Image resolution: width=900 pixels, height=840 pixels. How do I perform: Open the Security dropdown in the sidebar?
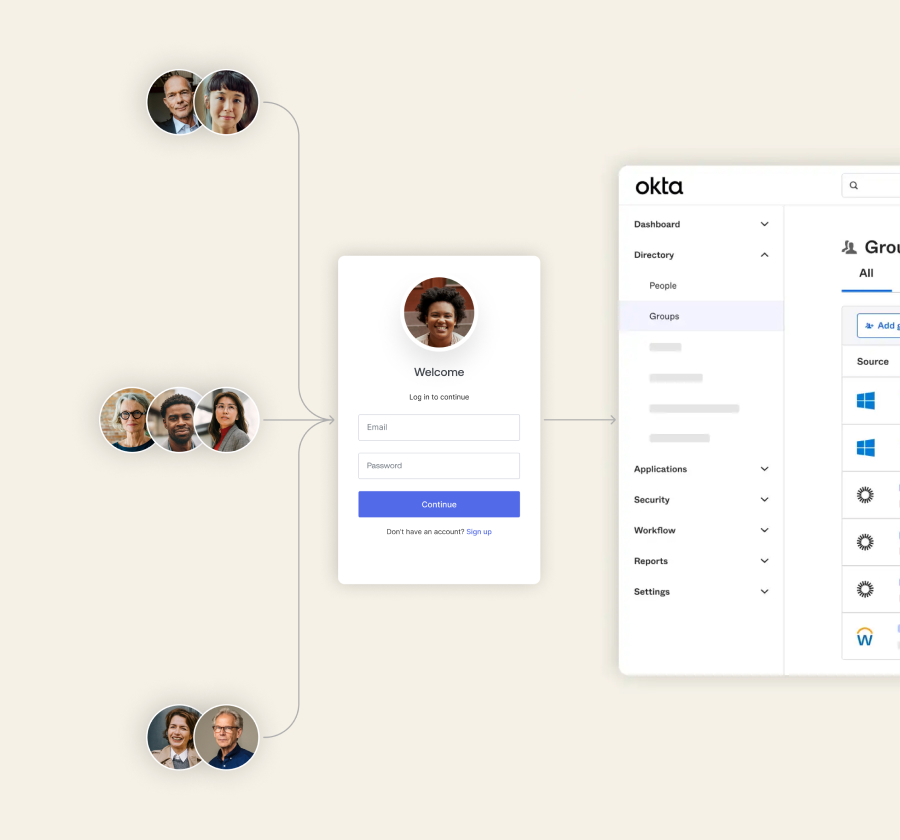tap(764, 500)
